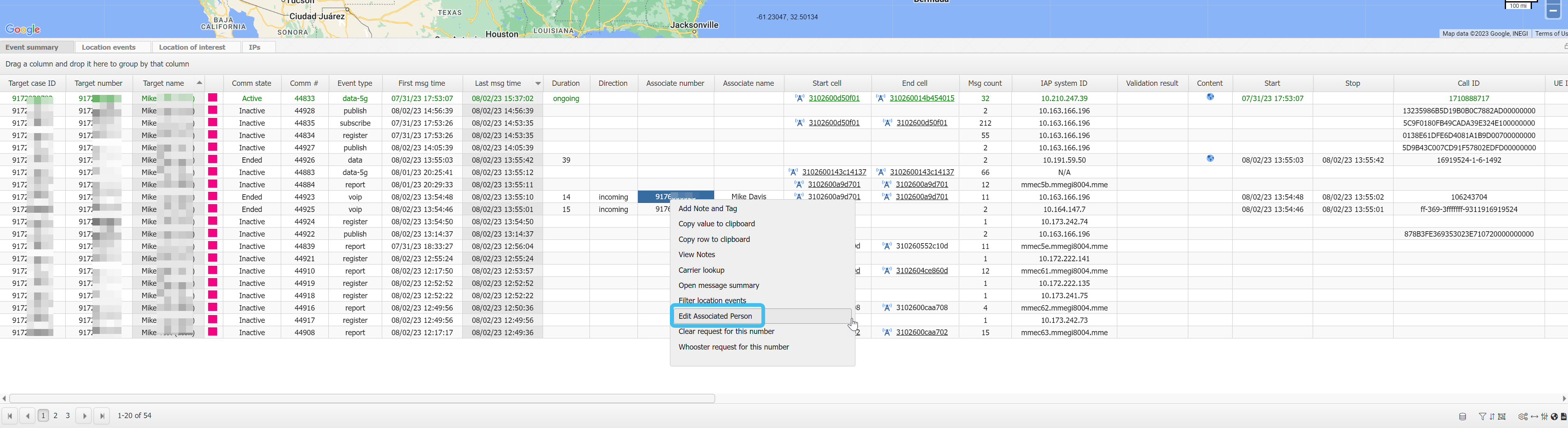Open Last msg time column sort arrow
This screenshot has height=428, width=1568.
coord(537,83)
